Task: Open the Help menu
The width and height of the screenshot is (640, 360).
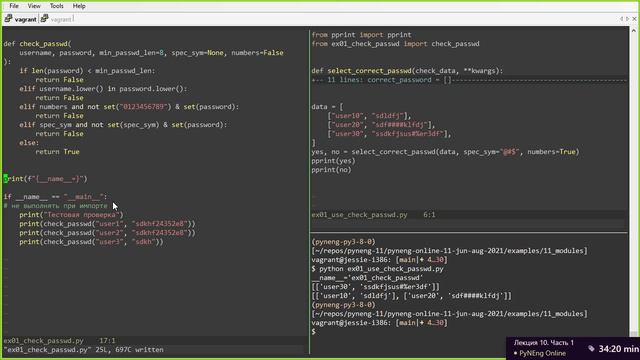Action: 79,6
